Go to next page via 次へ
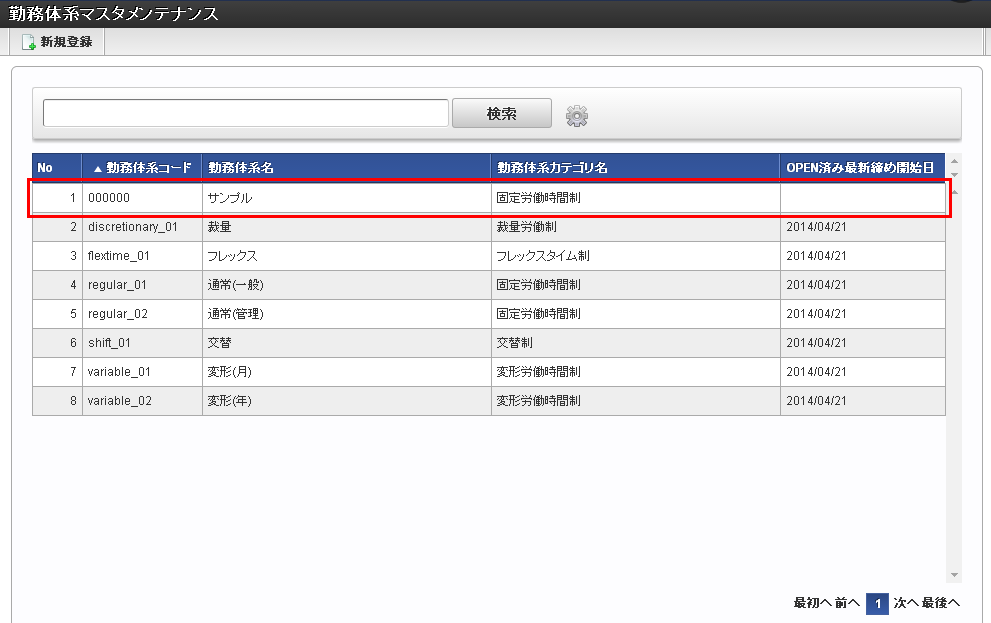This screenshot has width=991, height=623. (x=905, y=603)
